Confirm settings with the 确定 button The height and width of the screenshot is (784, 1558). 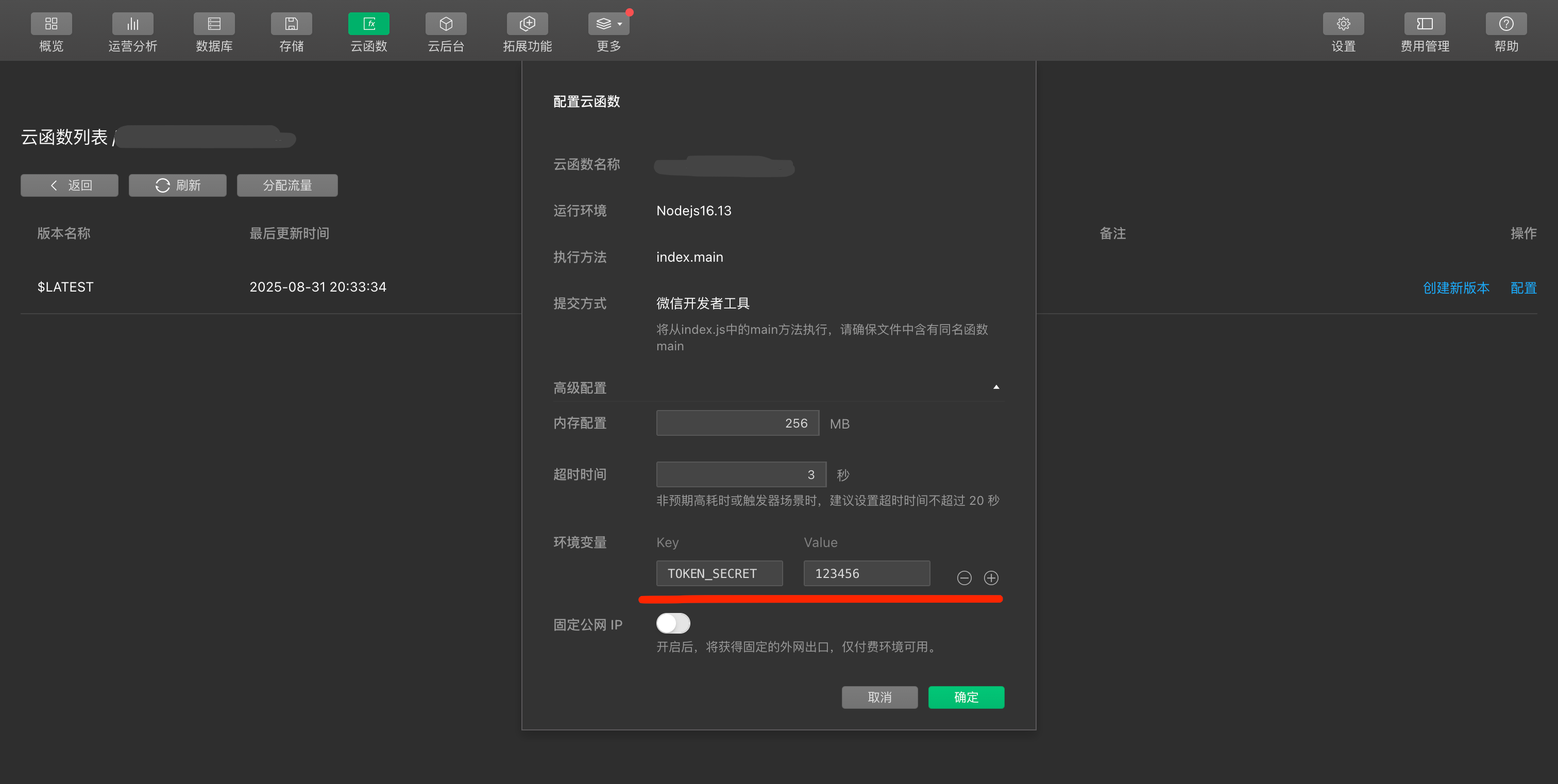pos(966,697)
